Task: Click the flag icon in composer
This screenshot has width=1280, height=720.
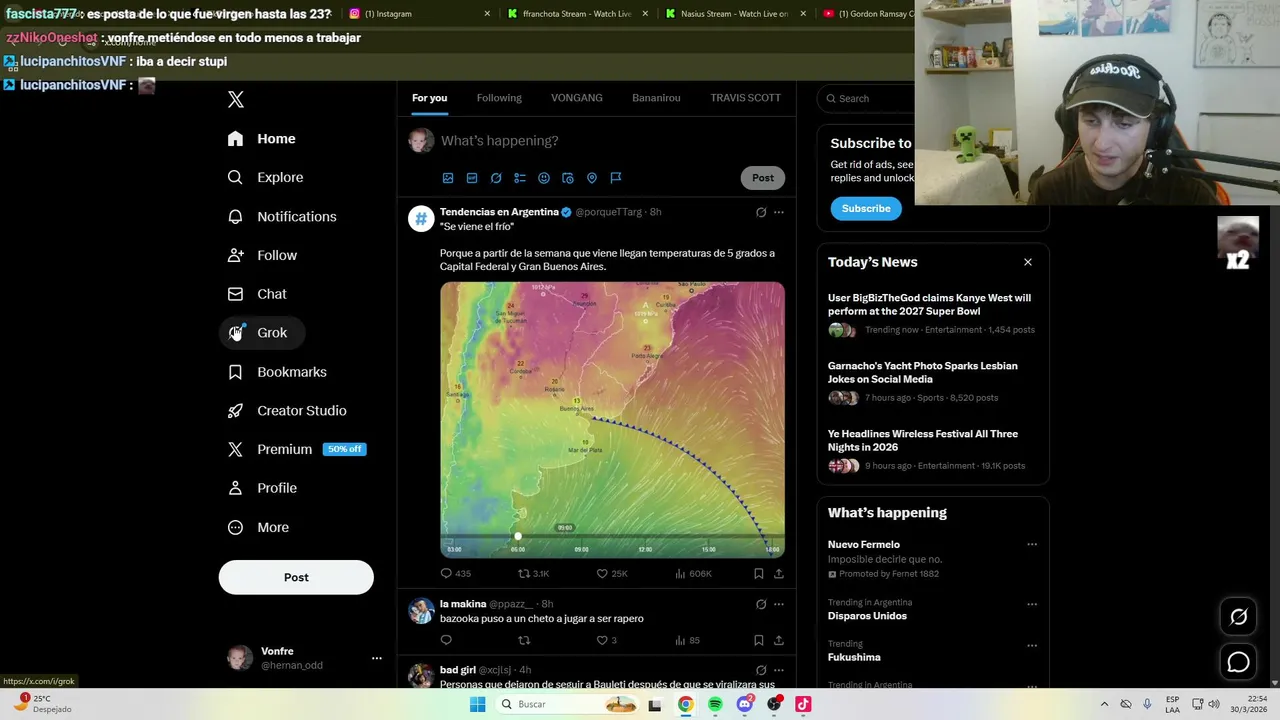Action: coord(616,178)
